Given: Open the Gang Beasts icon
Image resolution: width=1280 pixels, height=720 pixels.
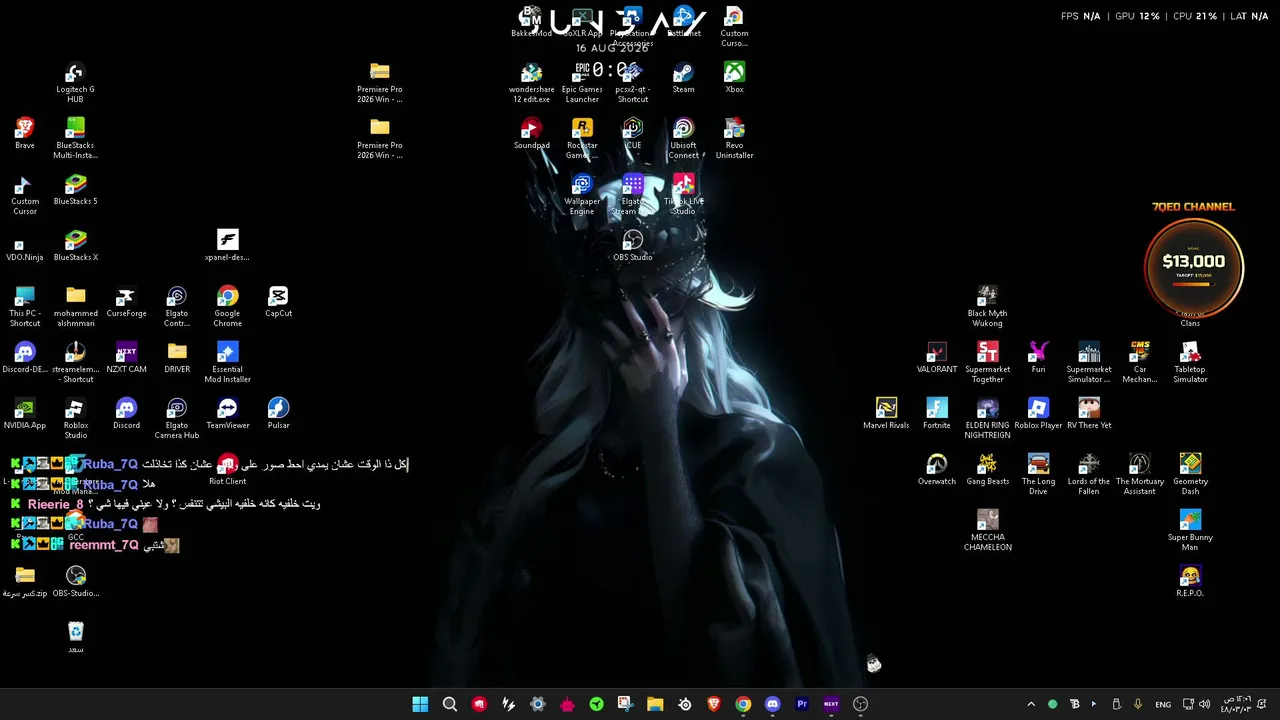Looking at the screenshot, I should click(987, 470).
